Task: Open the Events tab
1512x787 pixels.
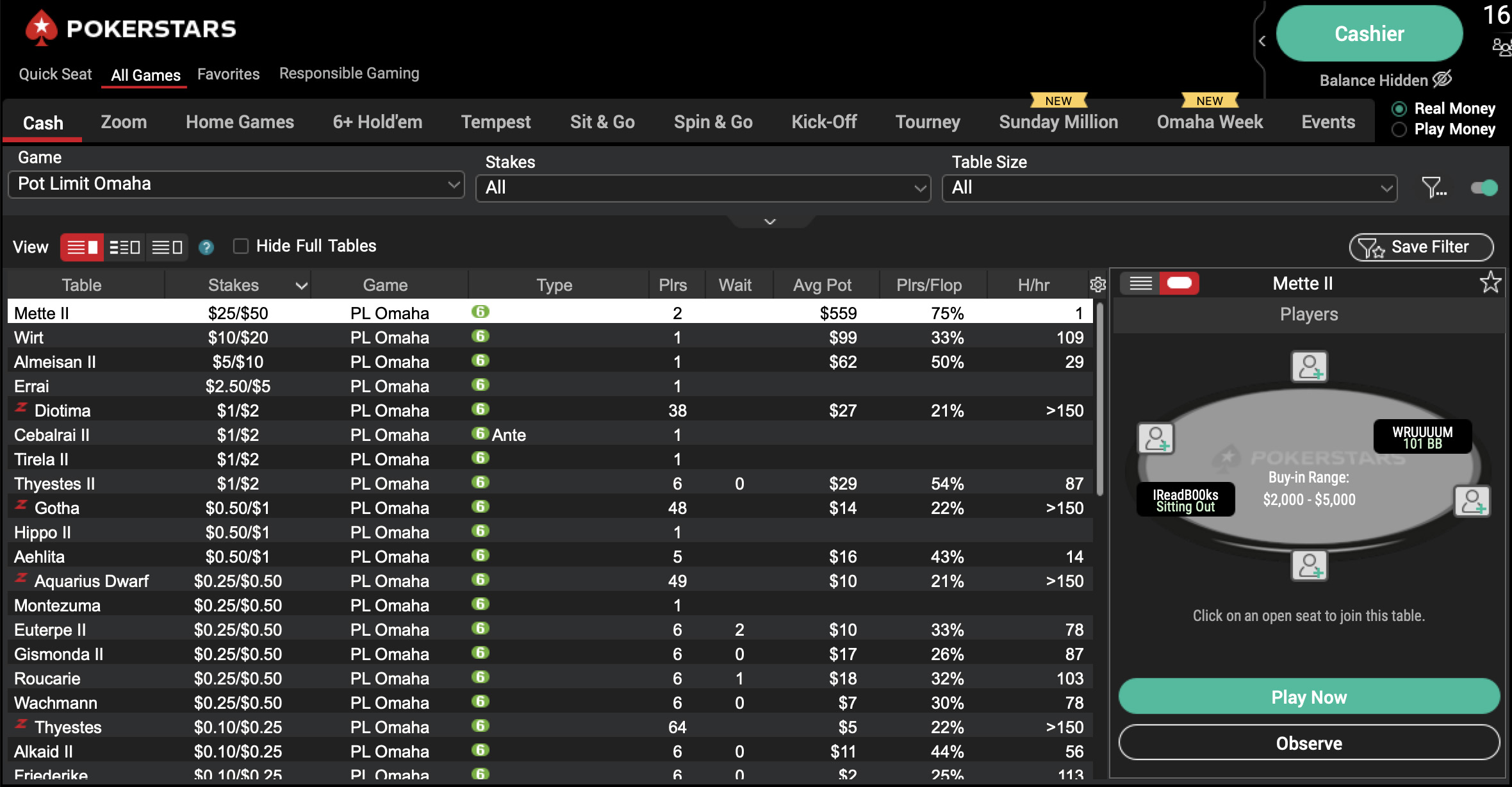Action: pyautogui.click(x=1328, y=122)
